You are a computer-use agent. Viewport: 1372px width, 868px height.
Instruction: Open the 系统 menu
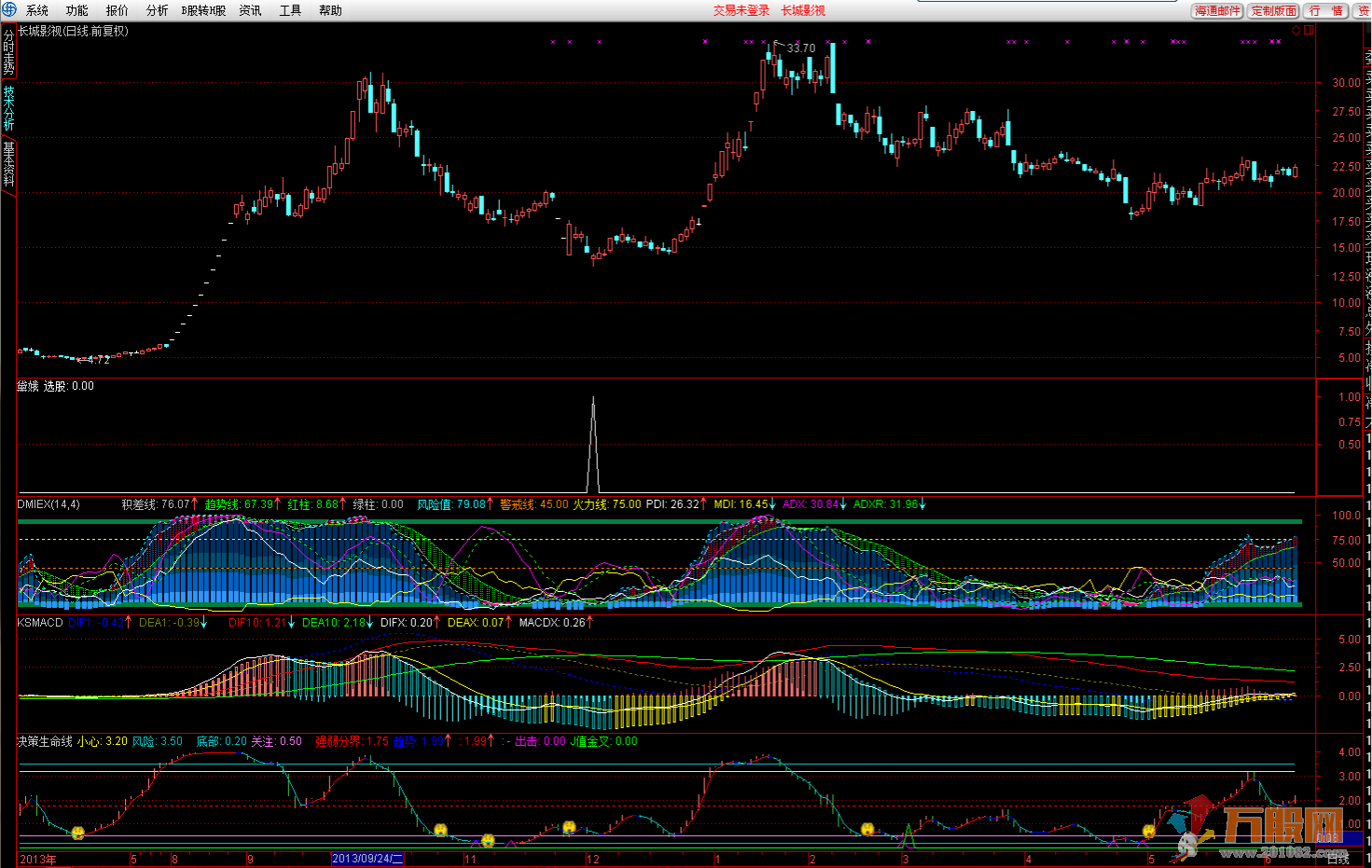(37, 10)
